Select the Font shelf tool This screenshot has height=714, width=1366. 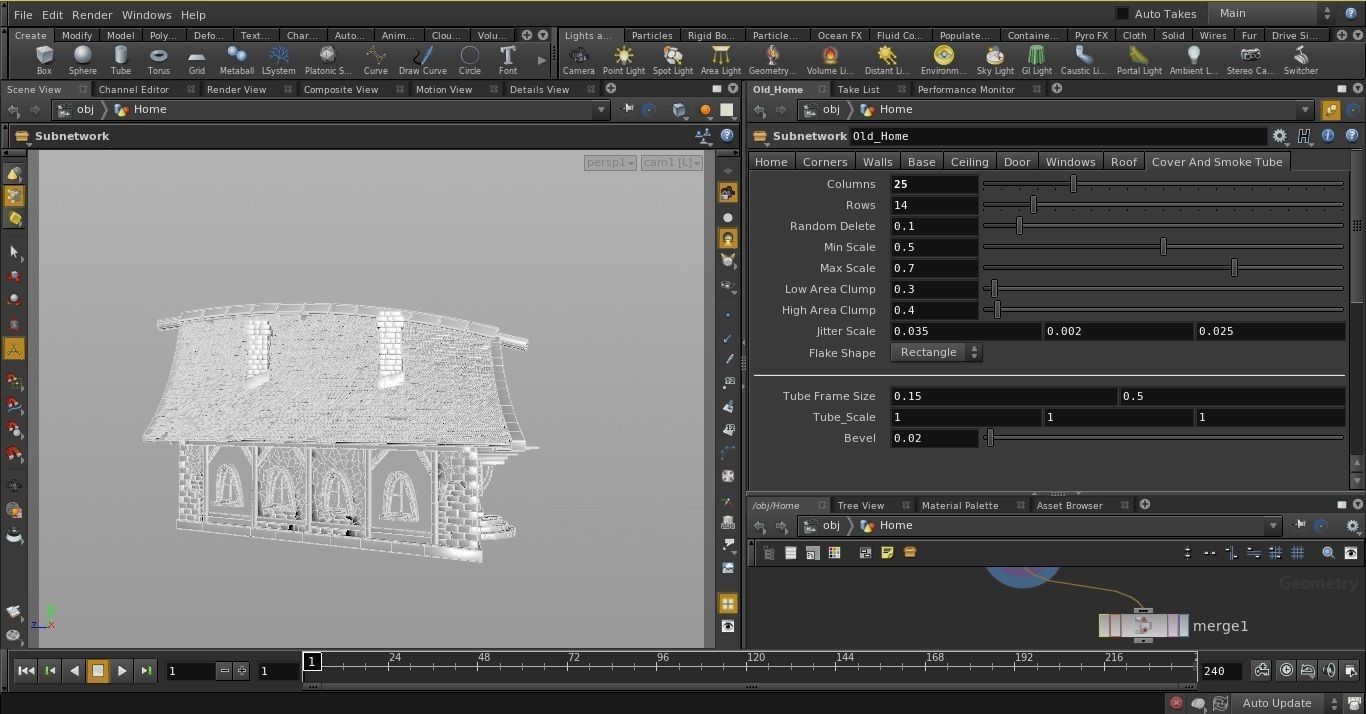pyautogui.click(x=508, y=60)
